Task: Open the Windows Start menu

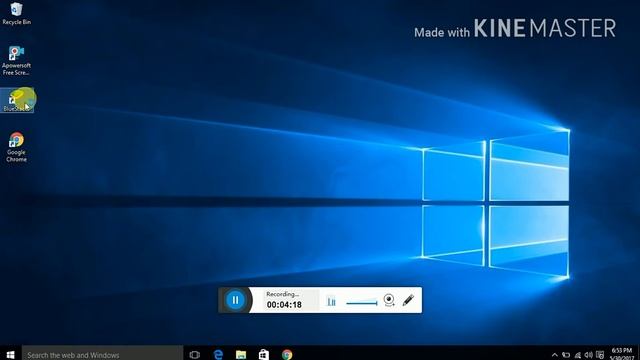Action: [x=11, y=355]
